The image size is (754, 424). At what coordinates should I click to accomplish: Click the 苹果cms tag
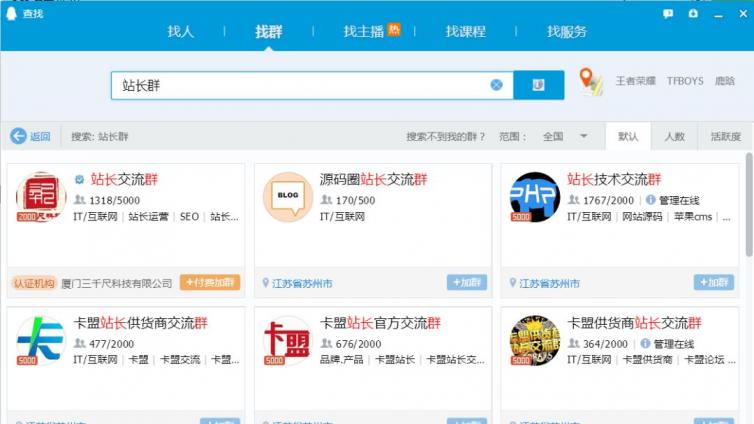tap(692, 217)
